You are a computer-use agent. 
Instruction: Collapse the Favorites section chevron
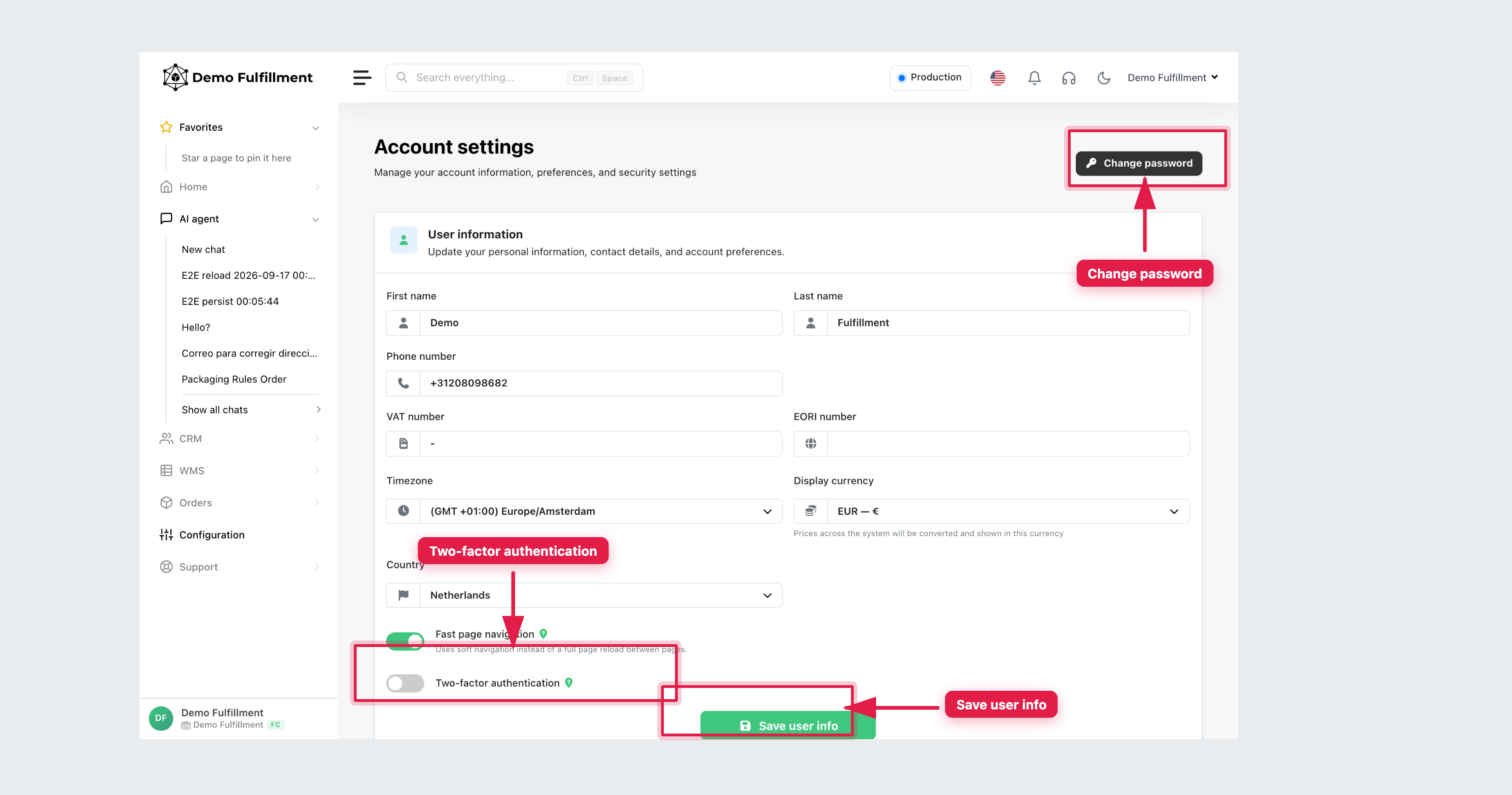(x=316, y=128)
